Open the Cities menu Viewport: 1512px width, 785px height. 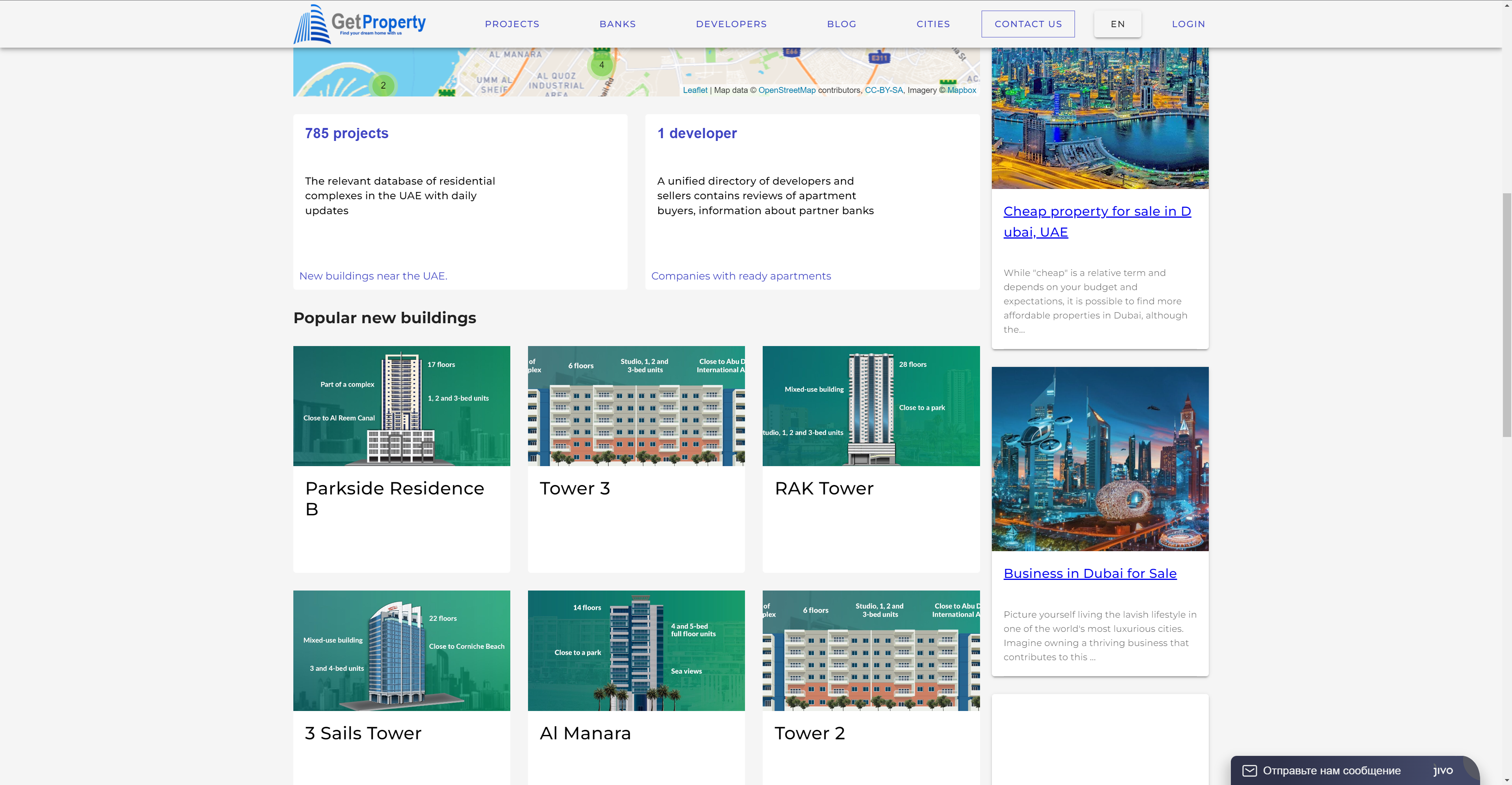tap(933, 24)
